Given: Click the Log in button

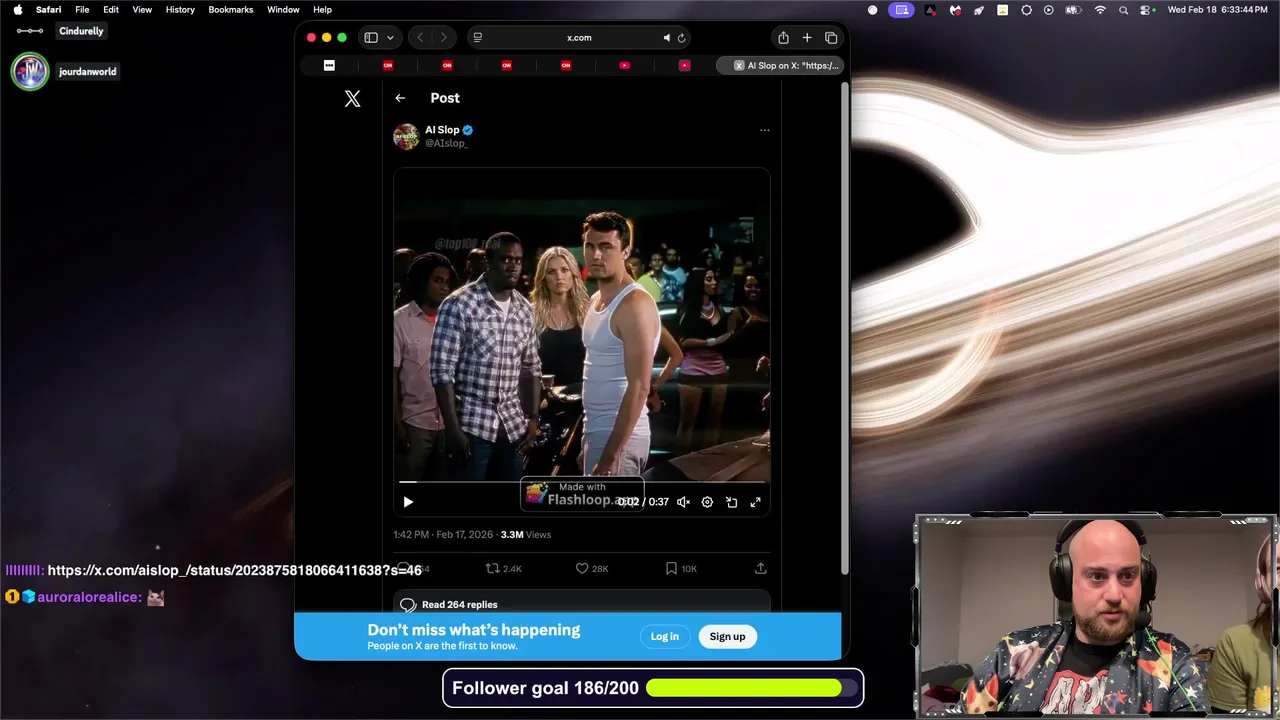Looking at the screenshot, I should [664, 636].
